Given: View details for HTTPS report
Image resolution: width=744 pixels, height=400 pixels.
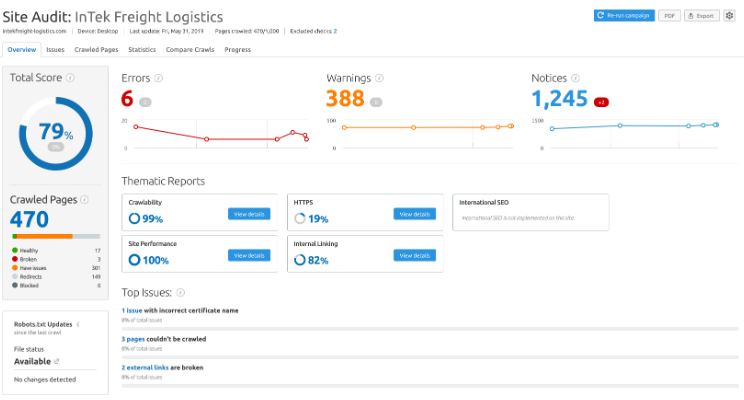Looking at the screenshot, I should (414, 214).
